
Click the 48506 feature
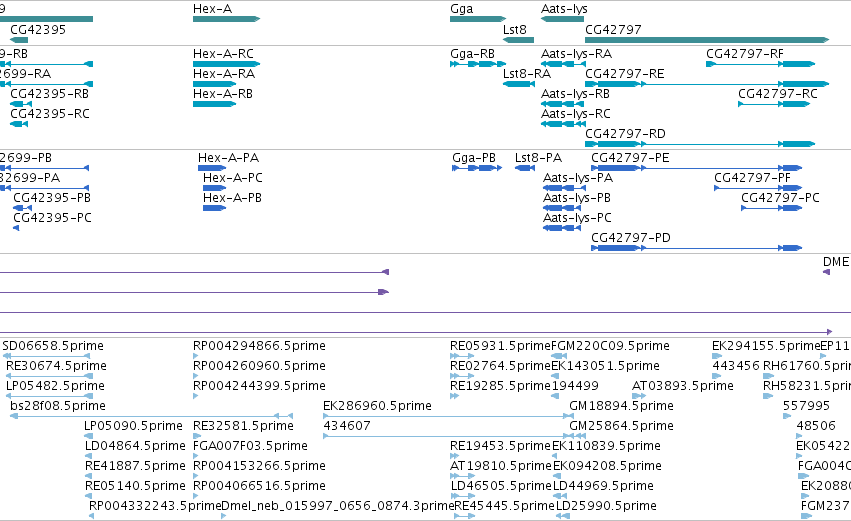pos(801,436)
